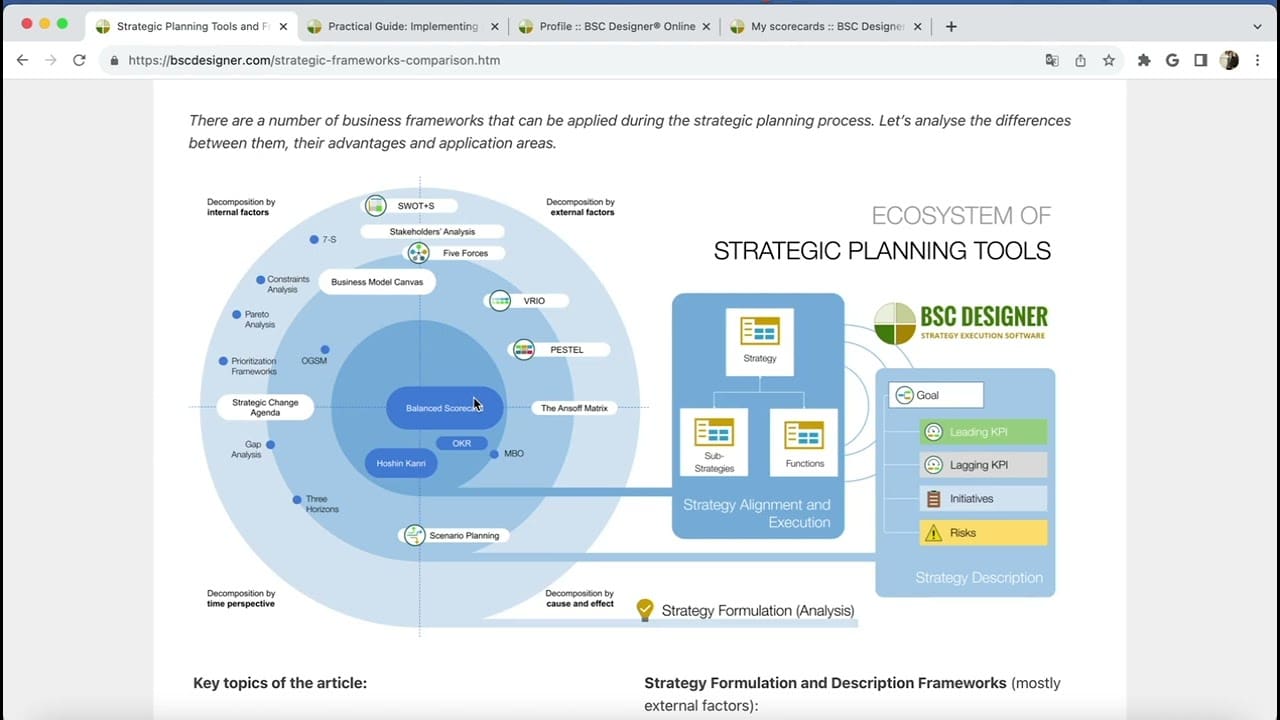Click the PESTEL icon in the diagram
The width and height of the screenshot is (1280, 720).
(x=523, y=350)
